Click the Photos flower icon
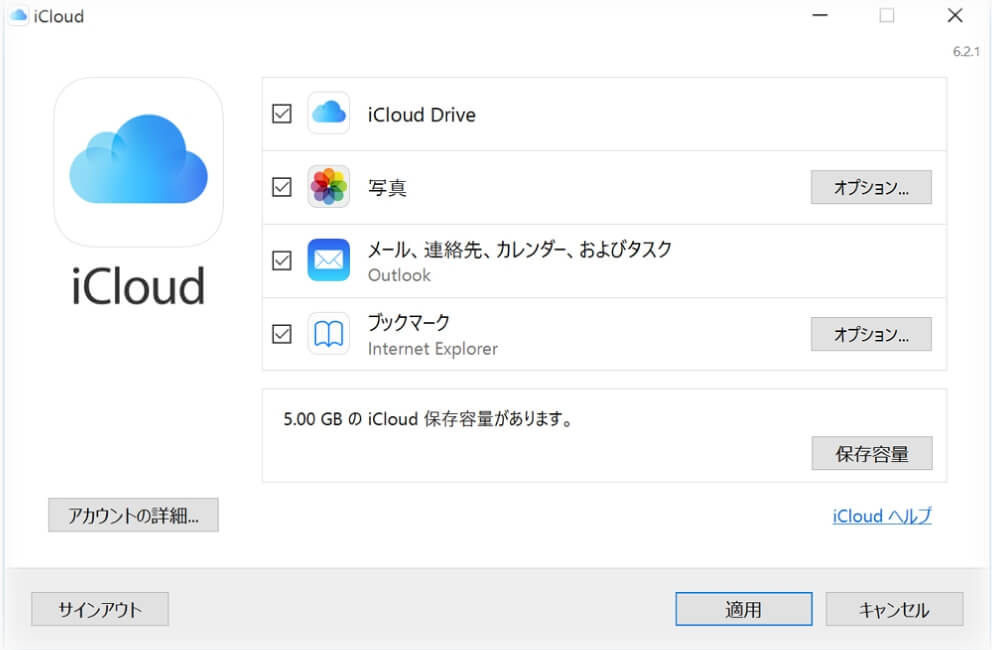This screenshot has height=650, width=992. point(328,187)
